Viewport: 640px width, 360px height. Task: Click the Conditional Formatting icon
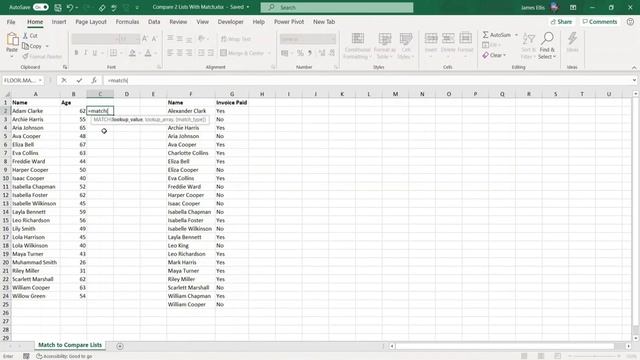pos(358,39)
